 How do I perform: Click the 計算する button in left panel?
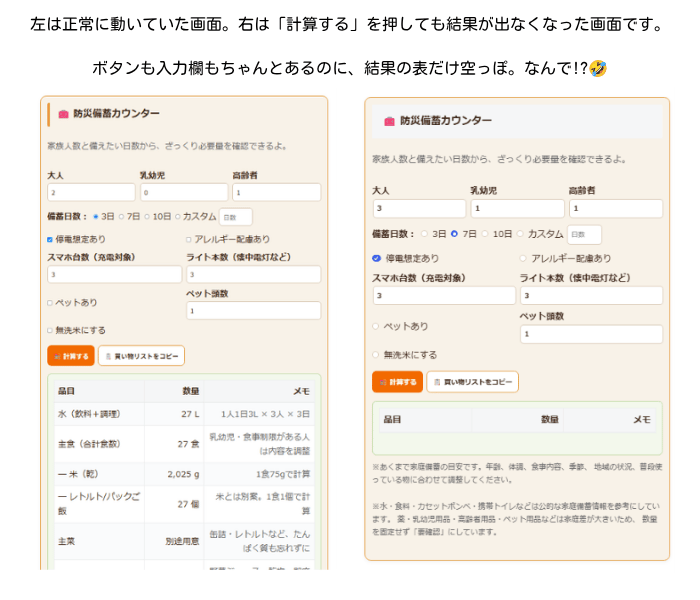[x=71, y=356]
